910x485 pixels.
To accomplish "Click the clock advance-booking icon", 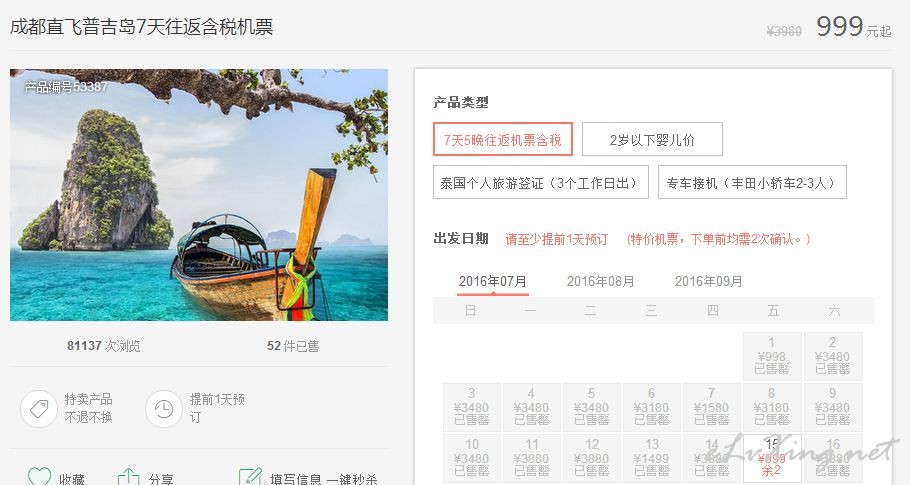I will pos(164,409).
